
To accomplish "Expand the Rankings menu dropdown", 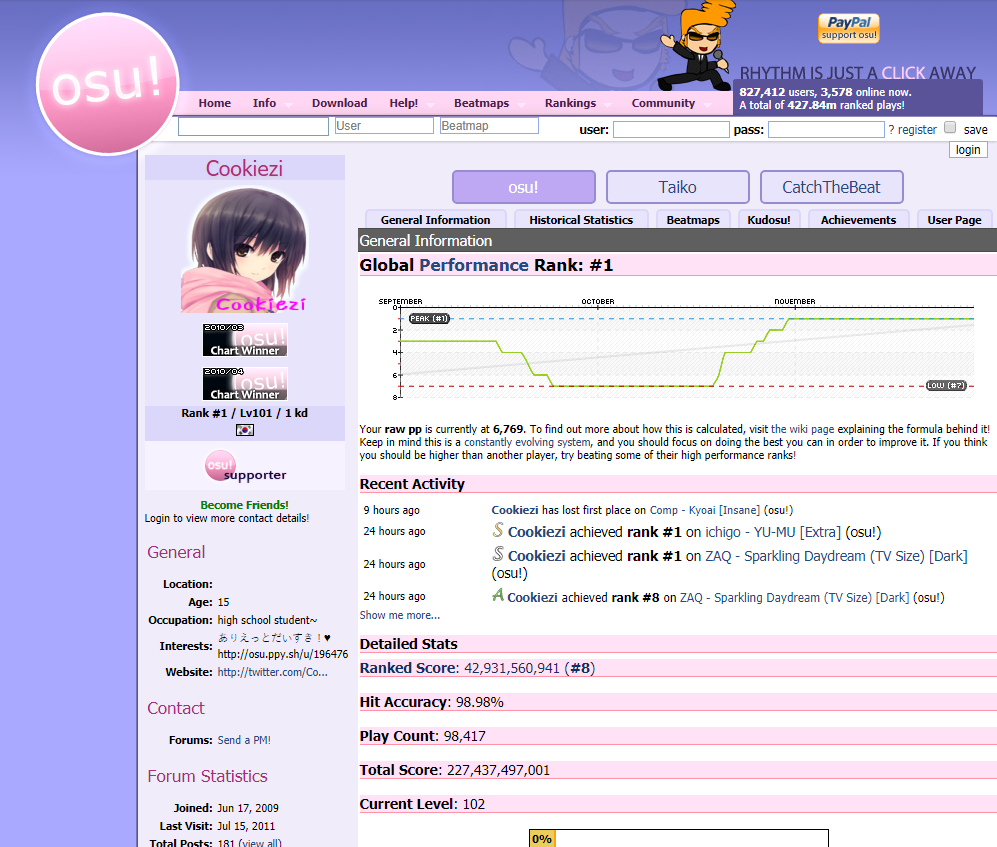I will pos(607,105).
